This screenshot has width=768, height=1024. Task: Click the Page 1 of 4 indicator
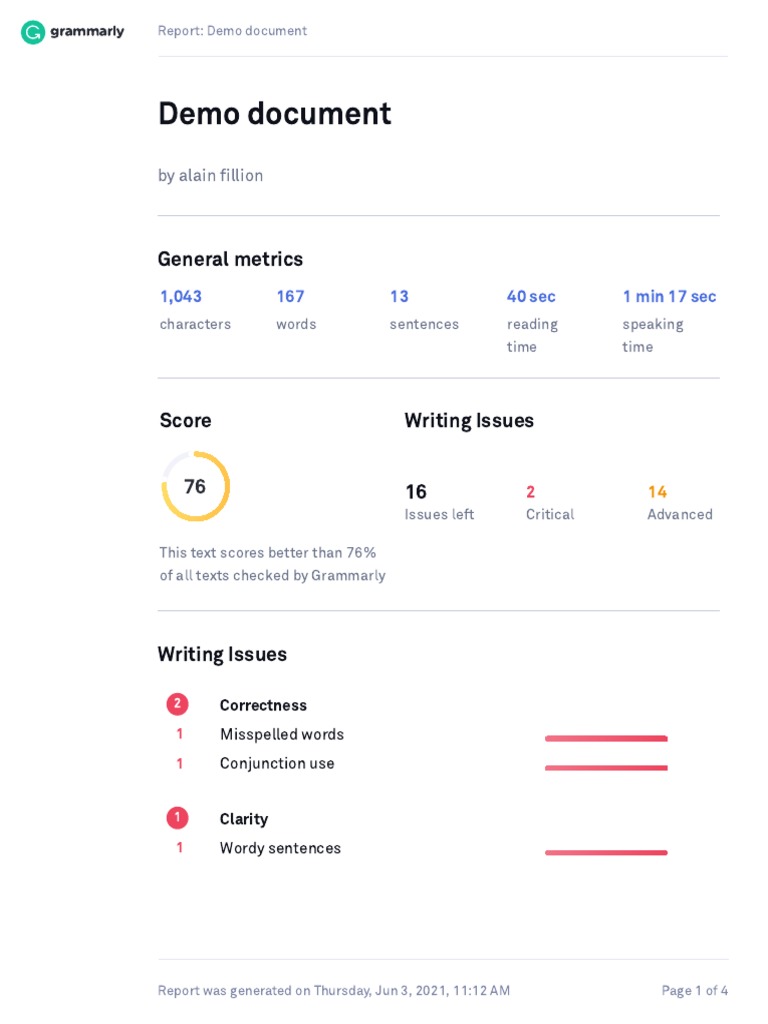click(694, 991)
